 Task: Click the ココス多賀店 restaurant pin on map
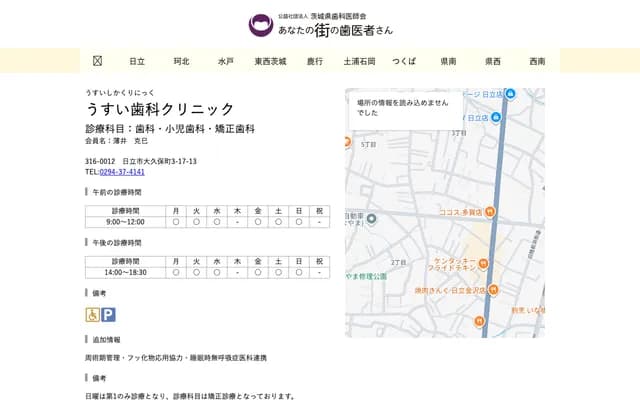pyautogui.click(x=490, y=212)
